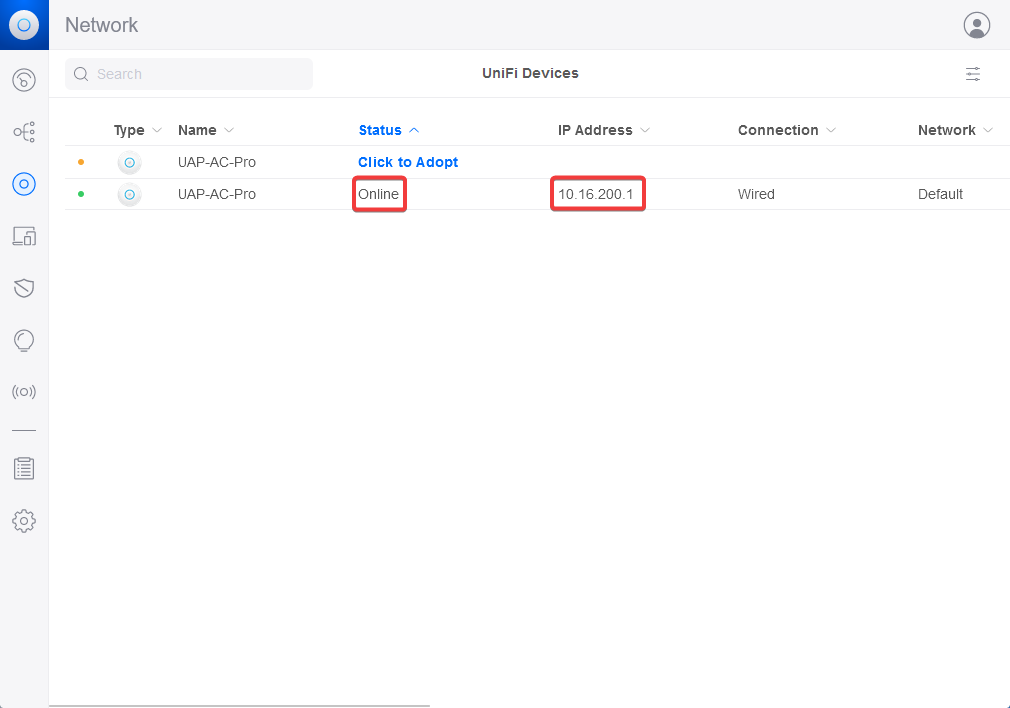
Task: Open the System Log list icon
Action: pos(24,468)
